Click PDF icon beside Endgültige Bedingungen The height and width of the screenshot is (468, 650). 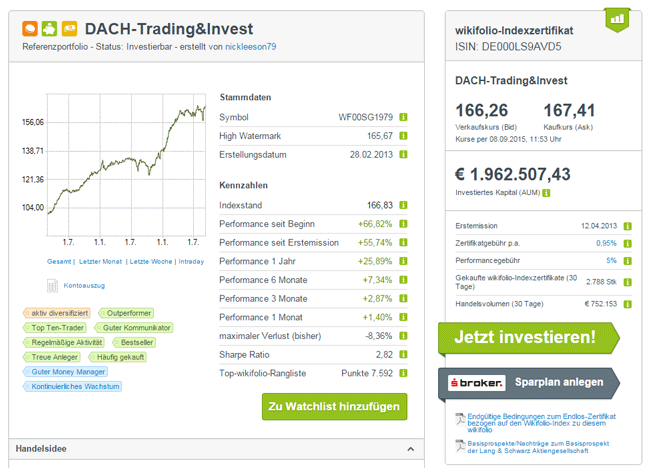tap(460, 420)
